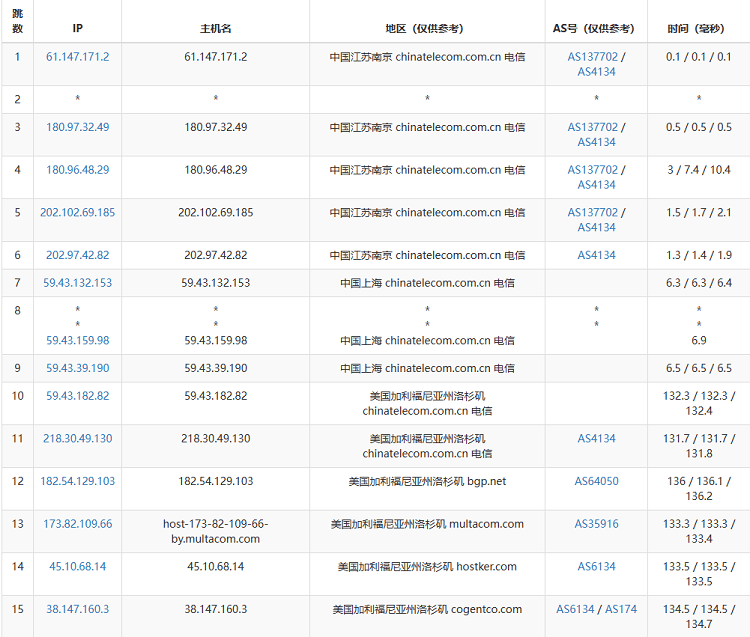Screen dimensions: 750x637
Task: Open AS4134 link in hop 3 row
Action: point(596,142)
